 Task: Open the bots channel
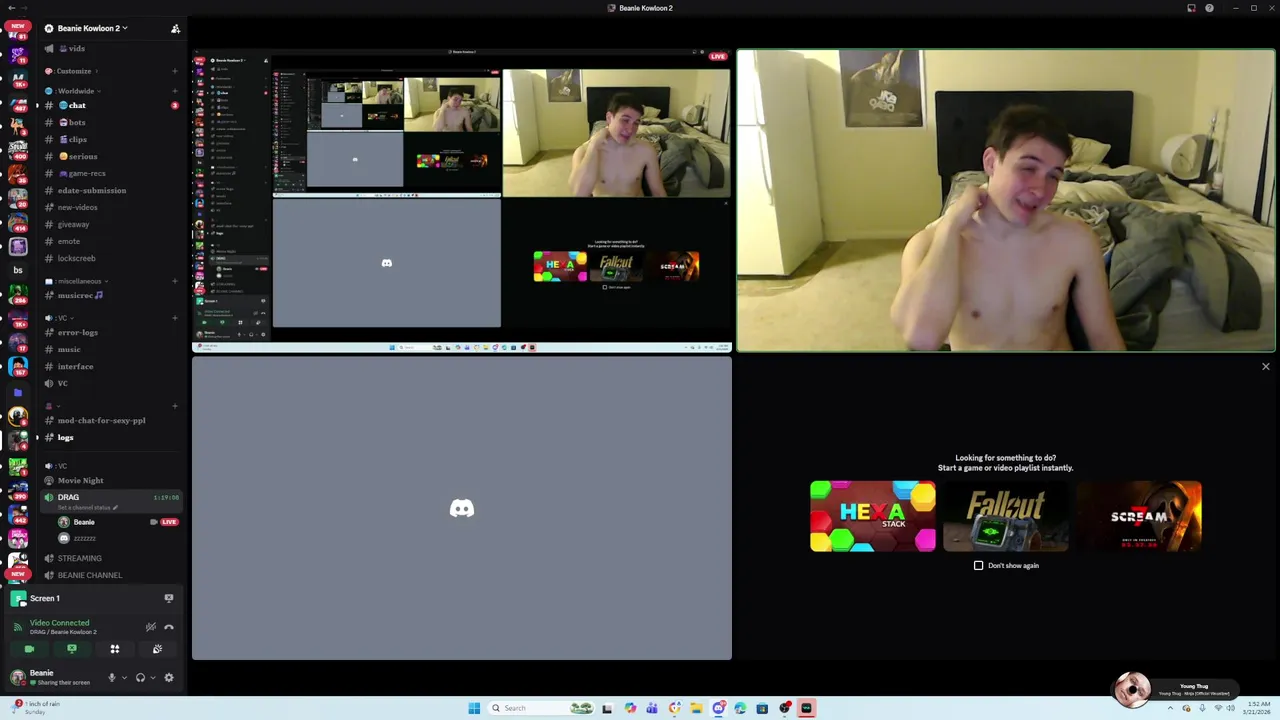tap(110, 122)
